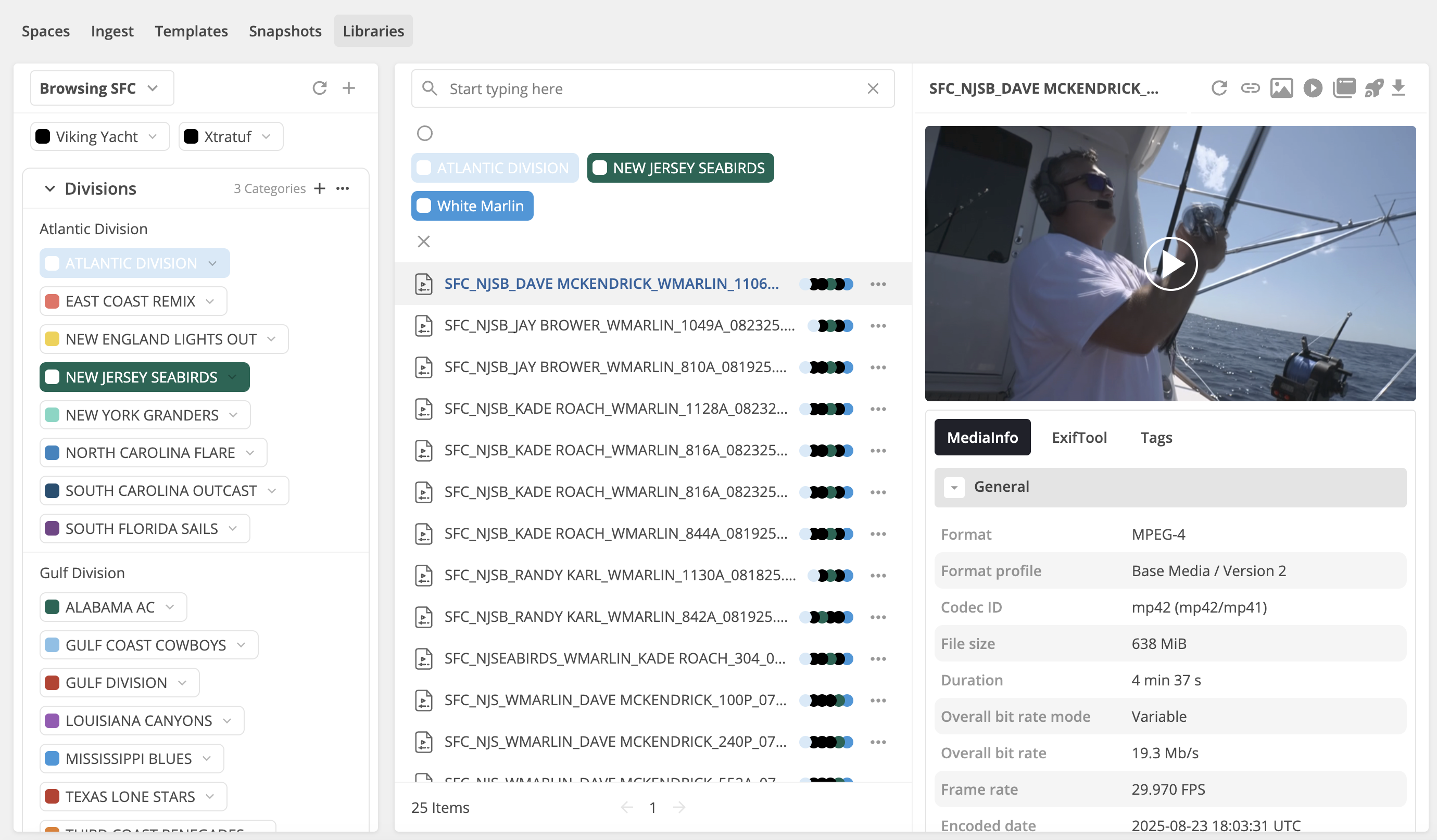
Task: Click the plus icon beside Browsing SFC
Action: [348, 88]
